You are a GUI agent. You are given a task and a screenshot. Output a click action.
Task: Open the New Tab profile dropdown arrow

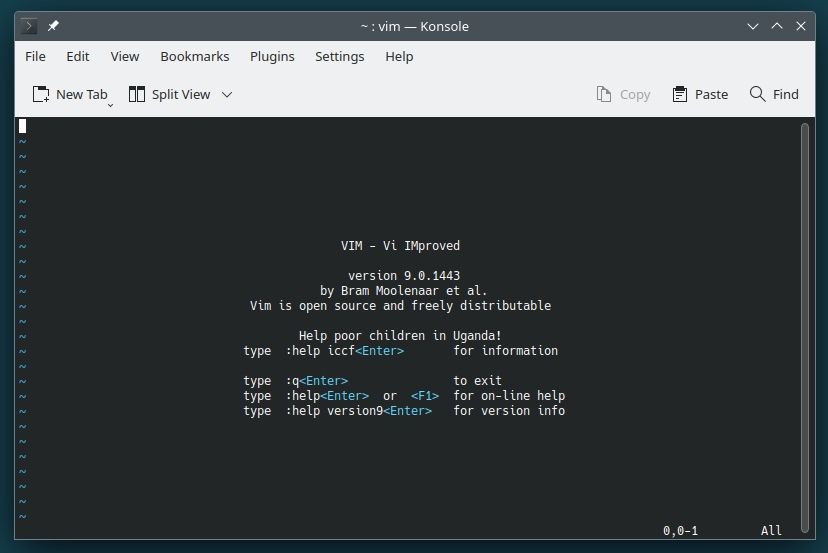[110, 106]
